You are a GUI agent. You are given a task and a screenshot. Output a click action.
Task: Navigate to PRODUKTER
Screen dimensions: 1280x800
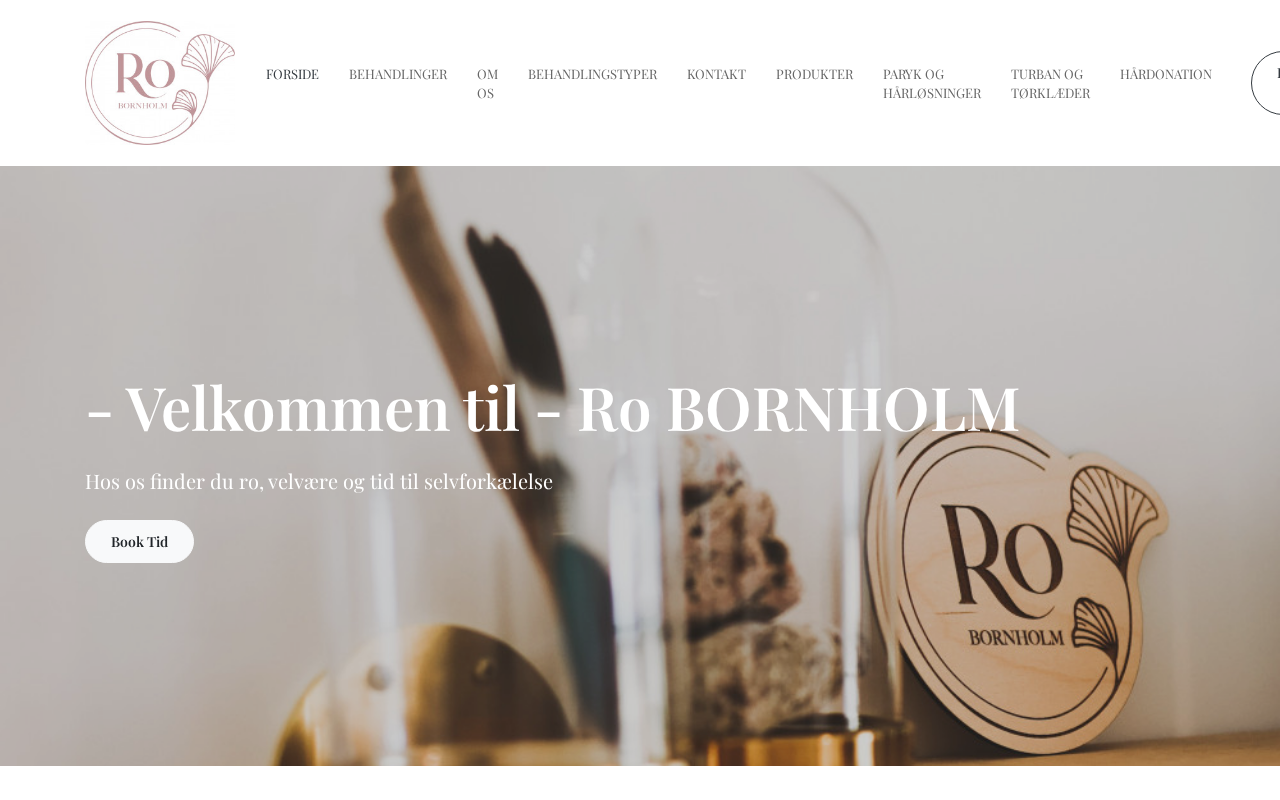814,74
